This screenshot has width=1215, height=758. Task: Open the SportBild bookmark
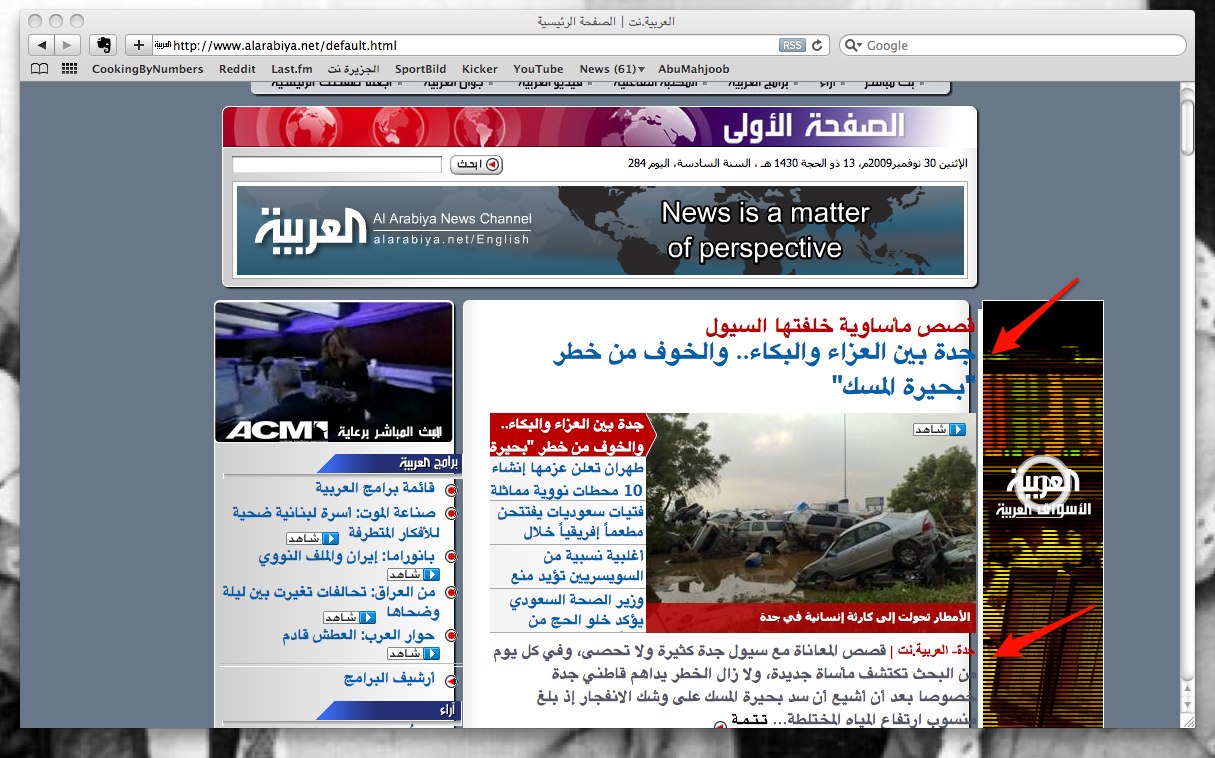(x=421, y=69)
